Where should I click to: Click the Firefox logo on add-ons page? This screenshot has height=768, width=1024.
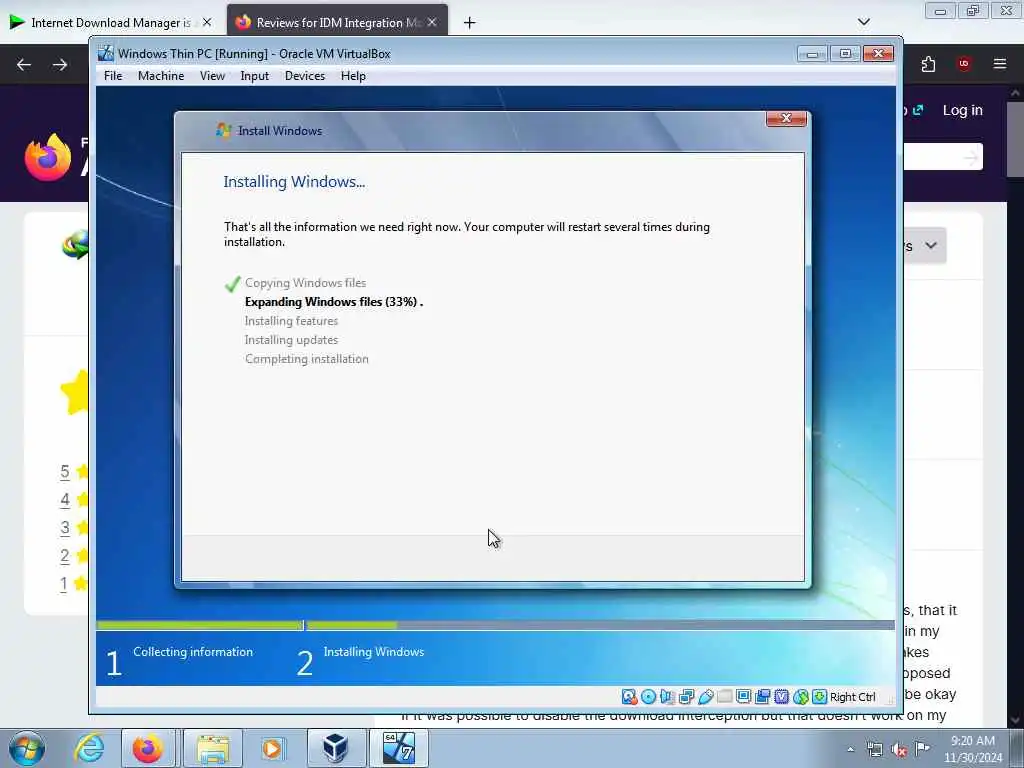48,157
